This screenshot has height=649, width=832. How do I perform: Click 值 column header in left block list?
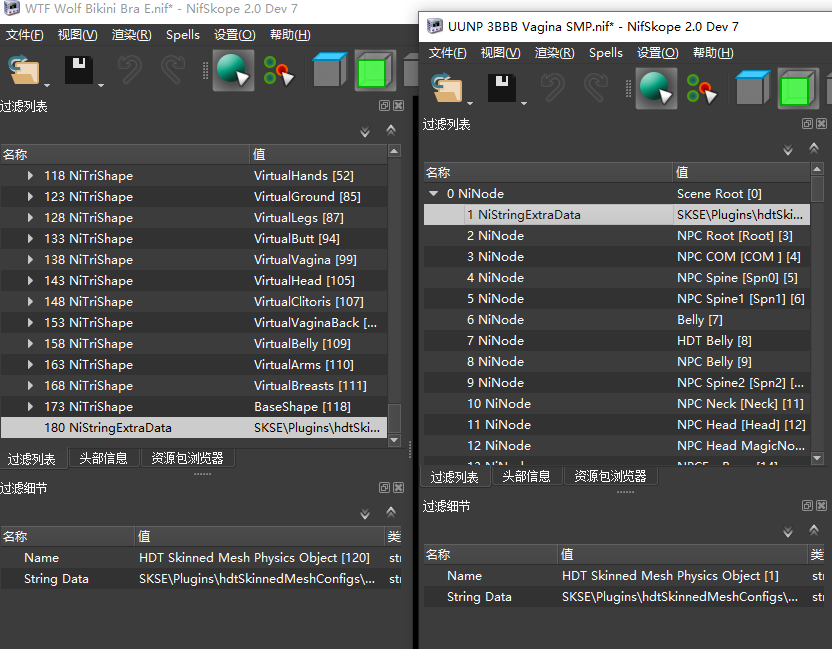pos(318,154)
